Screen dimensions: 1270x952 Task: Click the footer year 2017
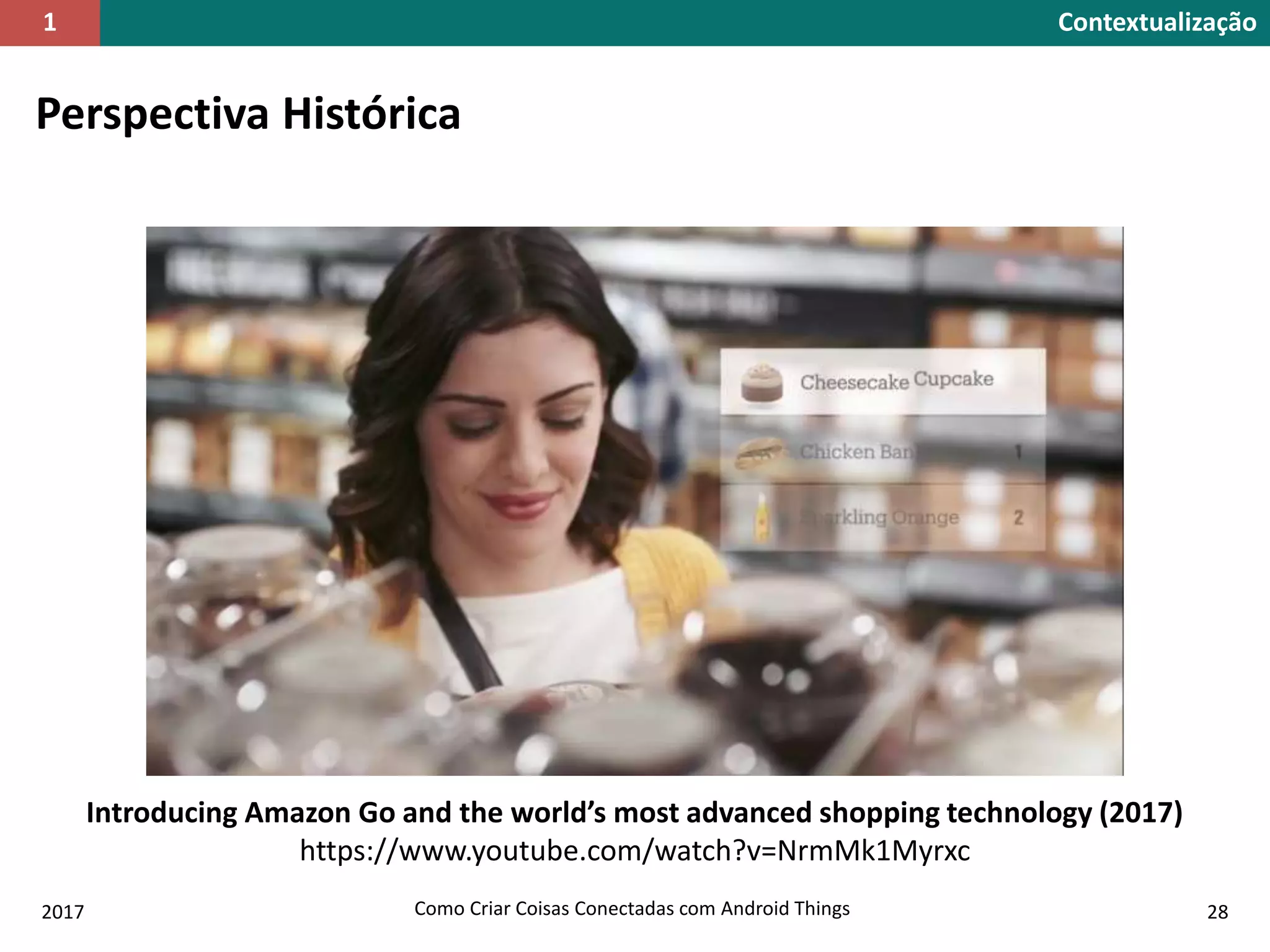pyautogui.click(x=63, y=912)
